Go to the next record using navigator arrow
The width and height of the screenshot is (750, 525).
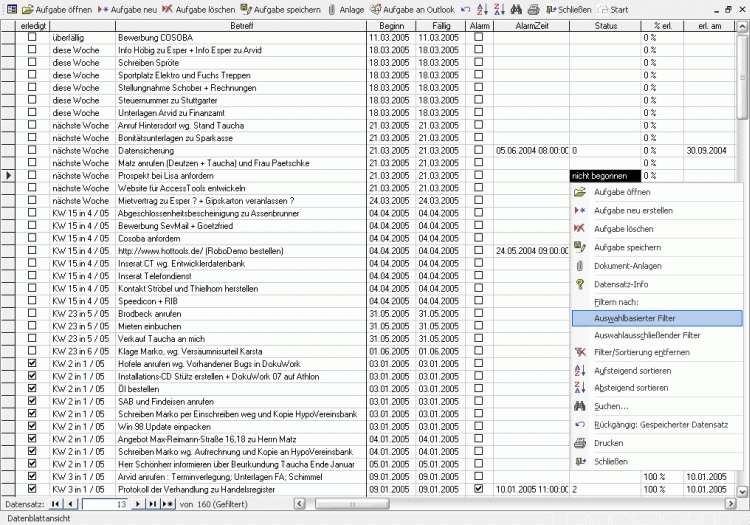pyautogui.click(x=140, y=504)
